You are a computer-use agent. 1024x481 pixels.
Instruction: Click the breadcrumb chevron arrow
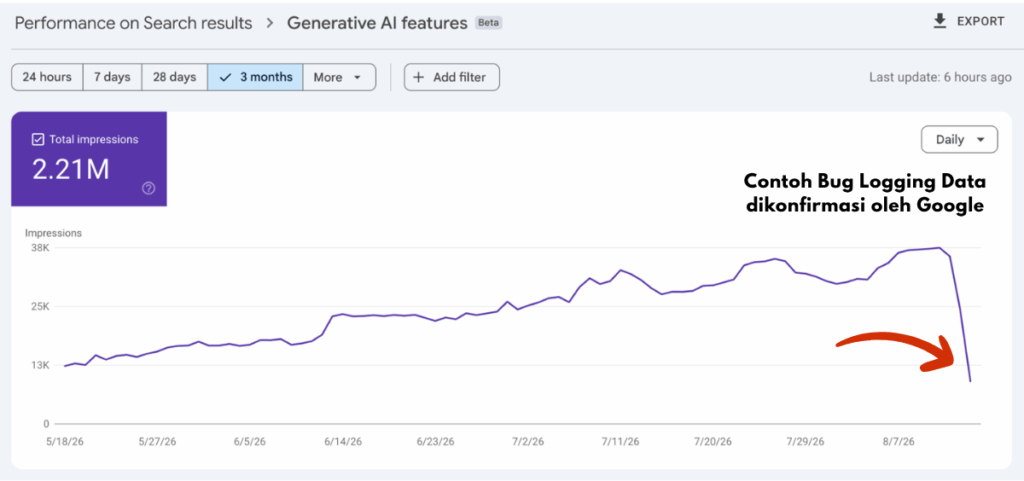[x=270, y=23]
